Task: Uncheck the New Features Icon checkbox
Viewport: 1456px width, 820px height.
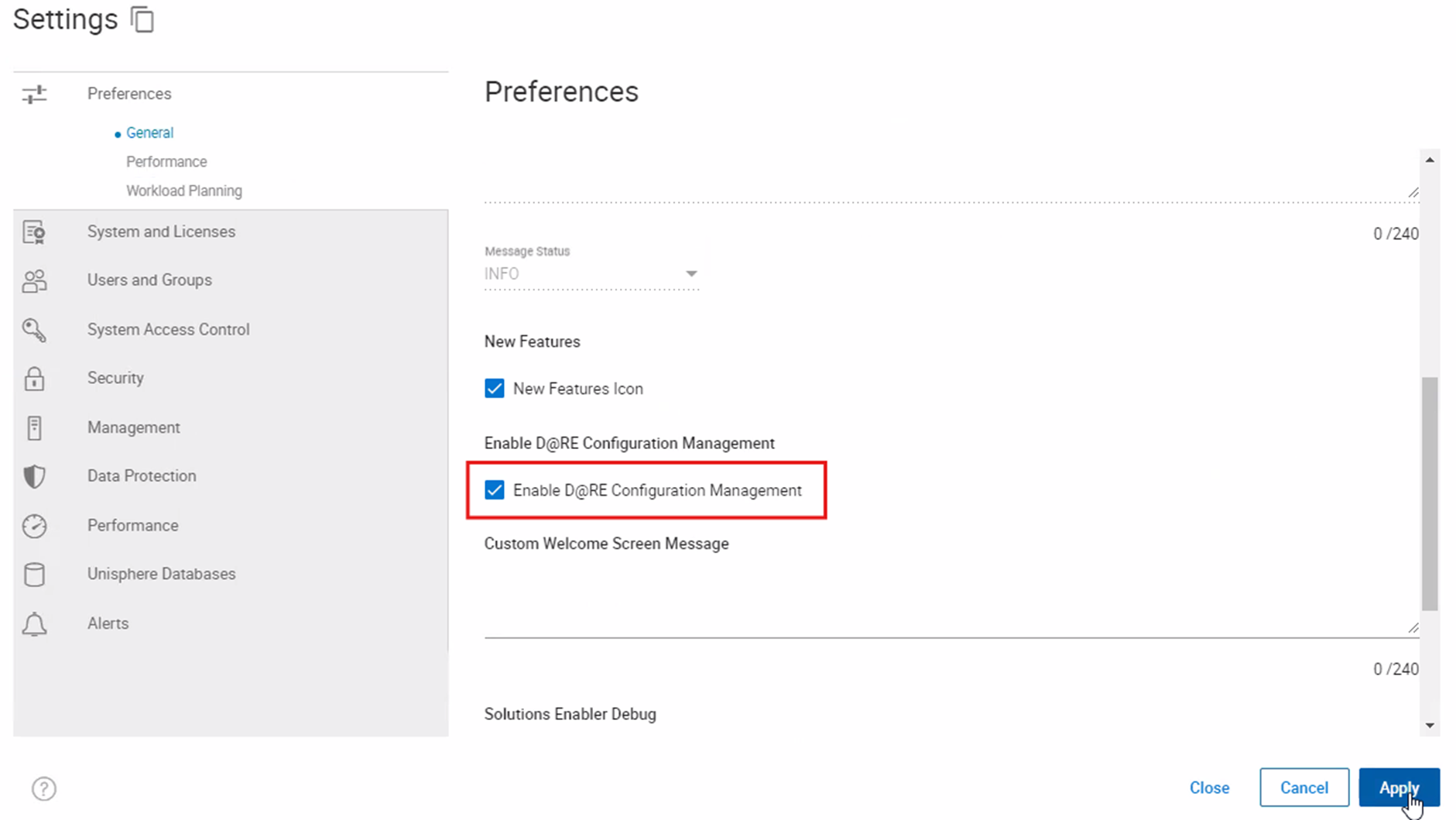Action: 495,389
